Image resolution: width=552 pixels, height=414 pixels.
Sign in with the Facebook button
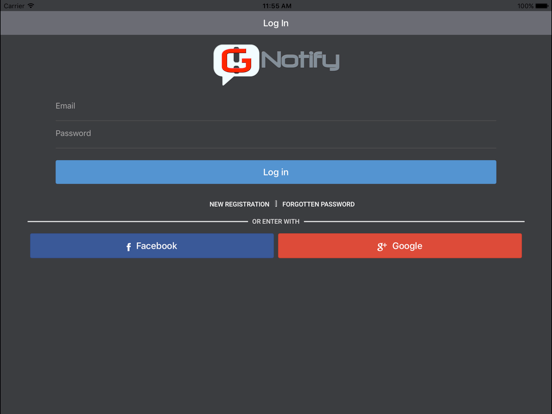[152, 246]
